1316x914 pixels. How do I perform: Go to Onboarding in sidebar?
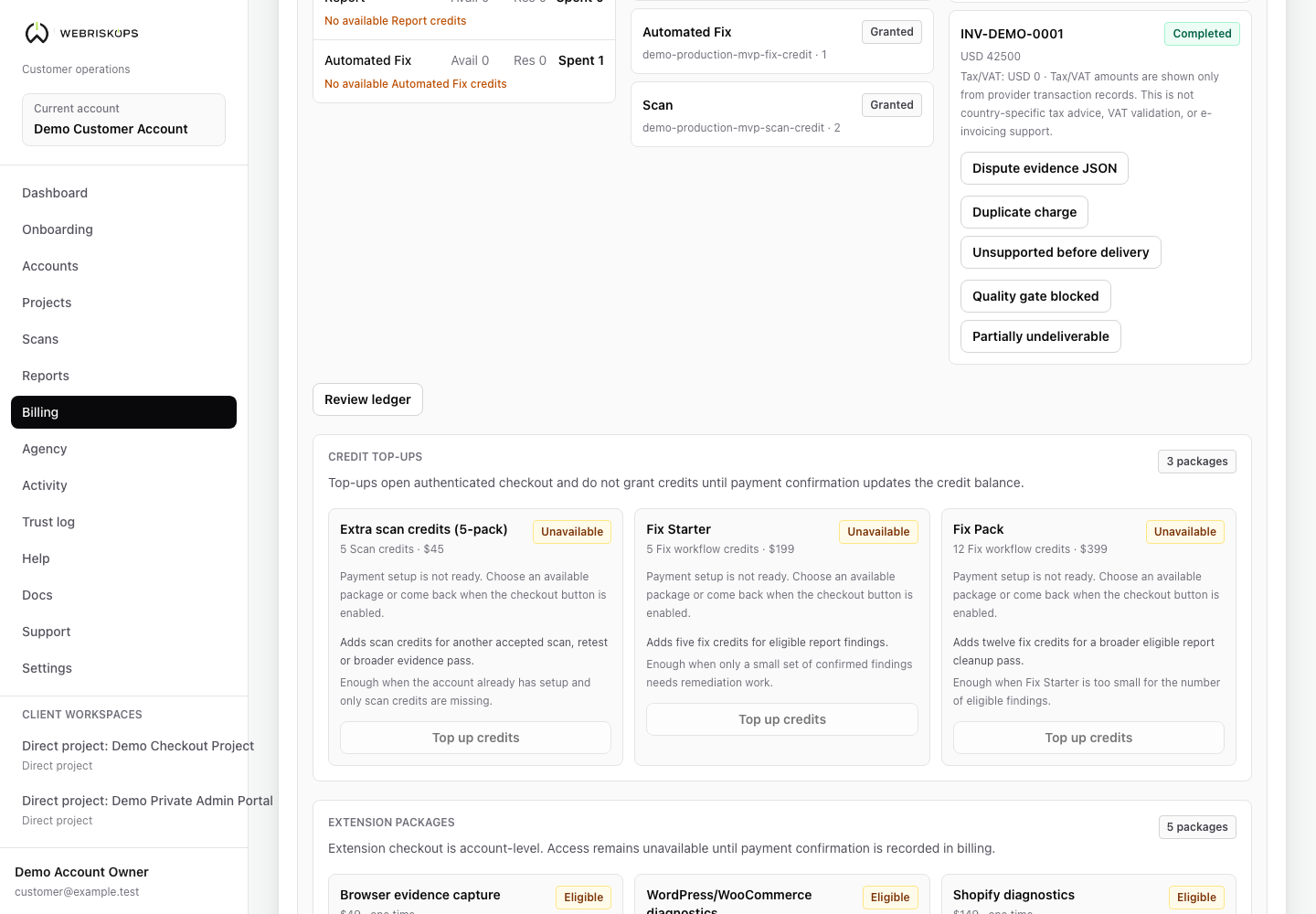123,229
